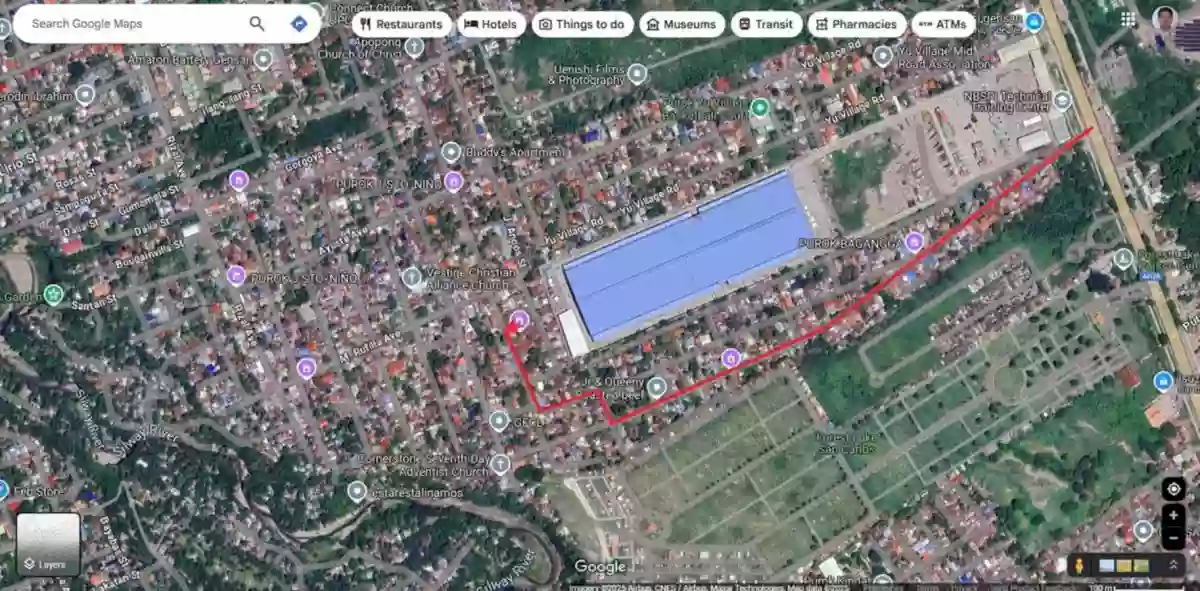This screenshot has width=1200, height=591.
Task: Open the Cornerstone Seventh Day Adventist marker
Action: [x=501, y=464]
